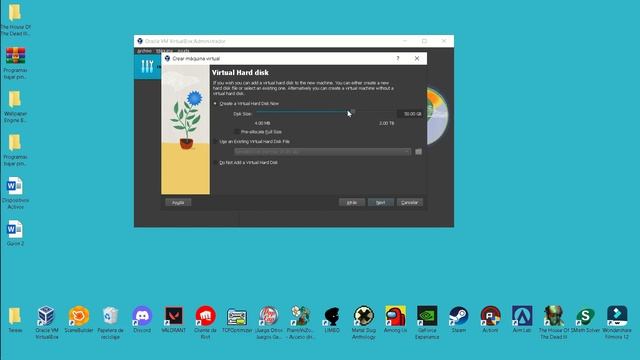Click the browse folder icon beside disk file dropdown

coord(418,151)
